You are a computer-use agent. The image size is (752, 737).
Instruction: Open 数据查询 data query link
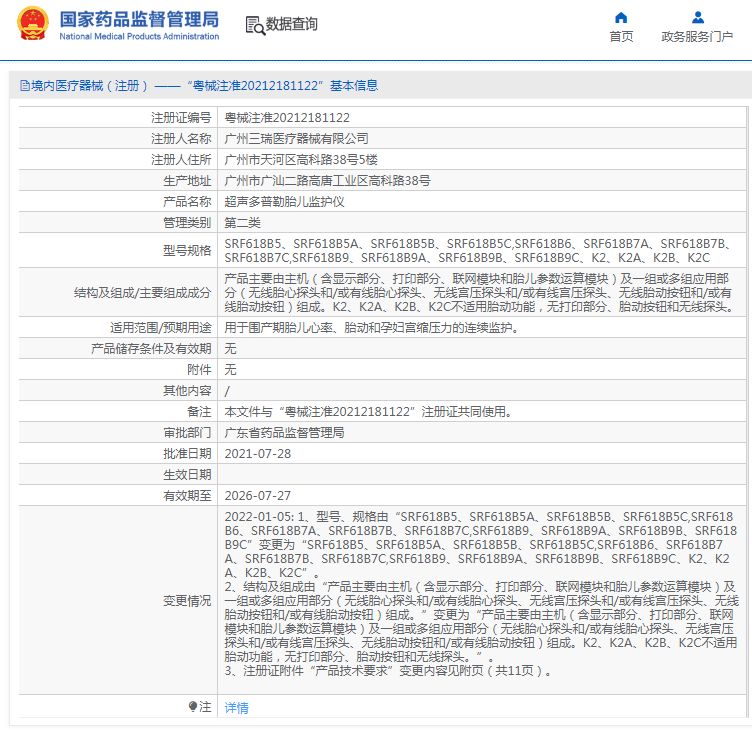[292, 24]
